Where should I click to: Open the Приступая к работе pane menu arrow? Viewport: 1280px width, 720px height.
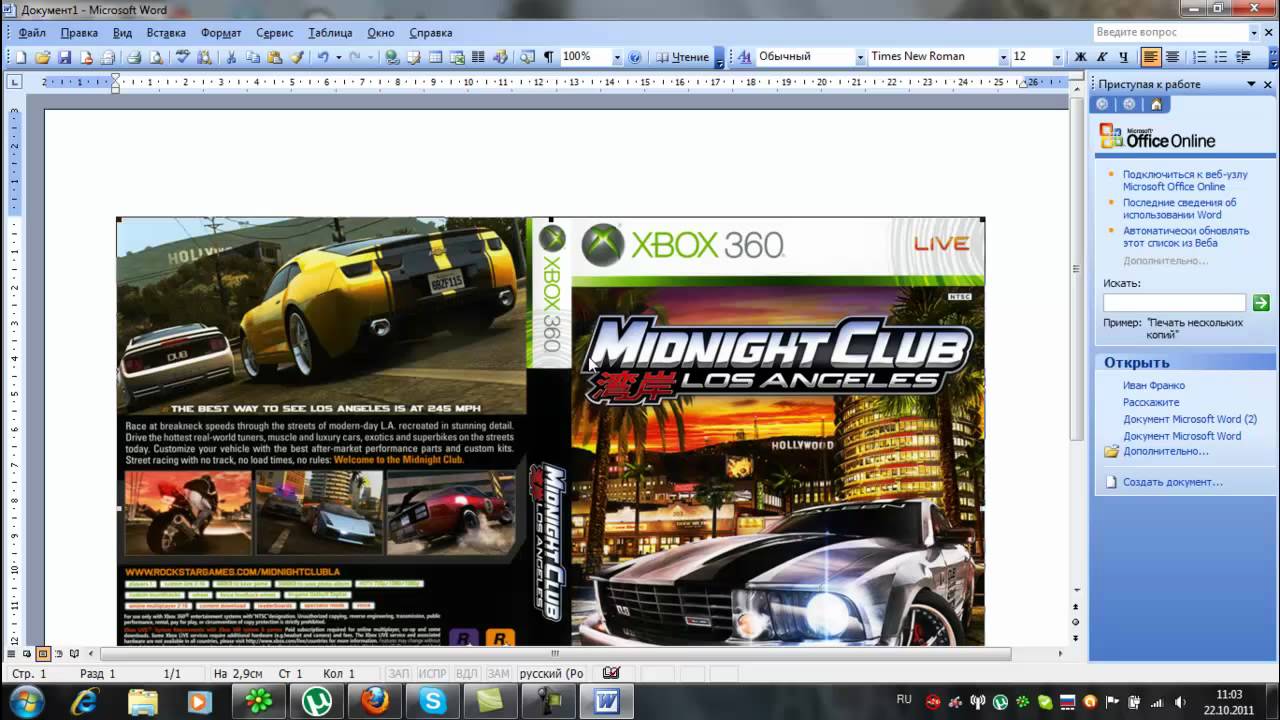1252,84
